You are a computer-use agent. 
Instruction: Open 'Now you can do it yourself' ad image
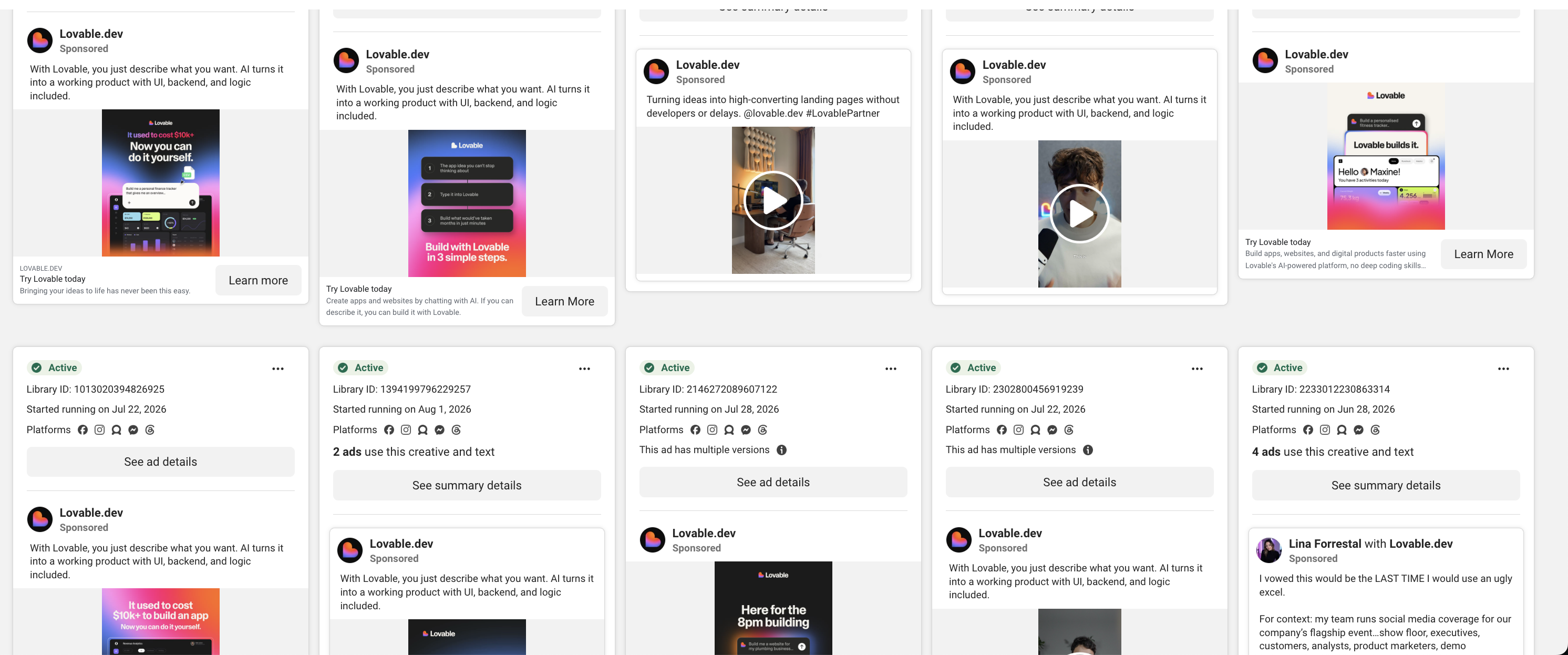coord(161,182)
